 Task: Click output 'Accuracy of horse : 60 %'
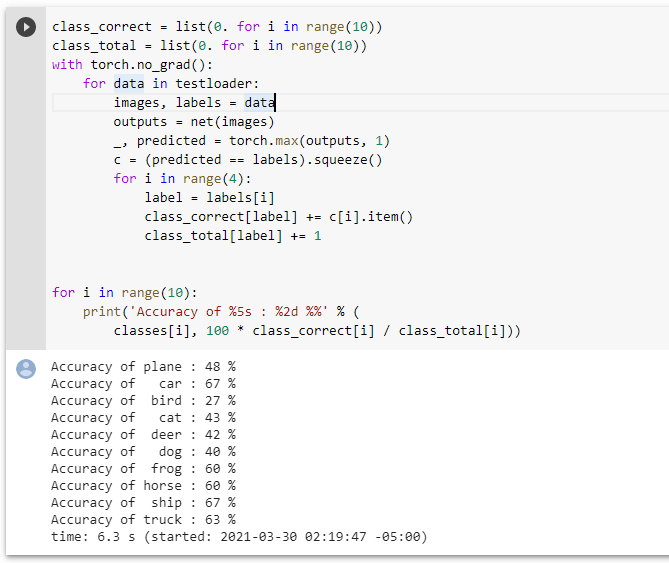coord(143,486)
